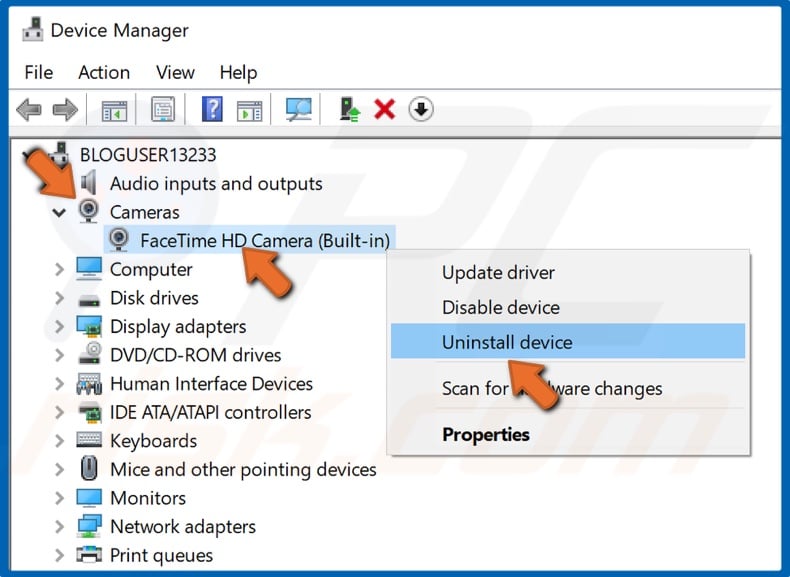Open the Help menu
790x577 pixels.
pyautogui.click(x=238, y=73)
